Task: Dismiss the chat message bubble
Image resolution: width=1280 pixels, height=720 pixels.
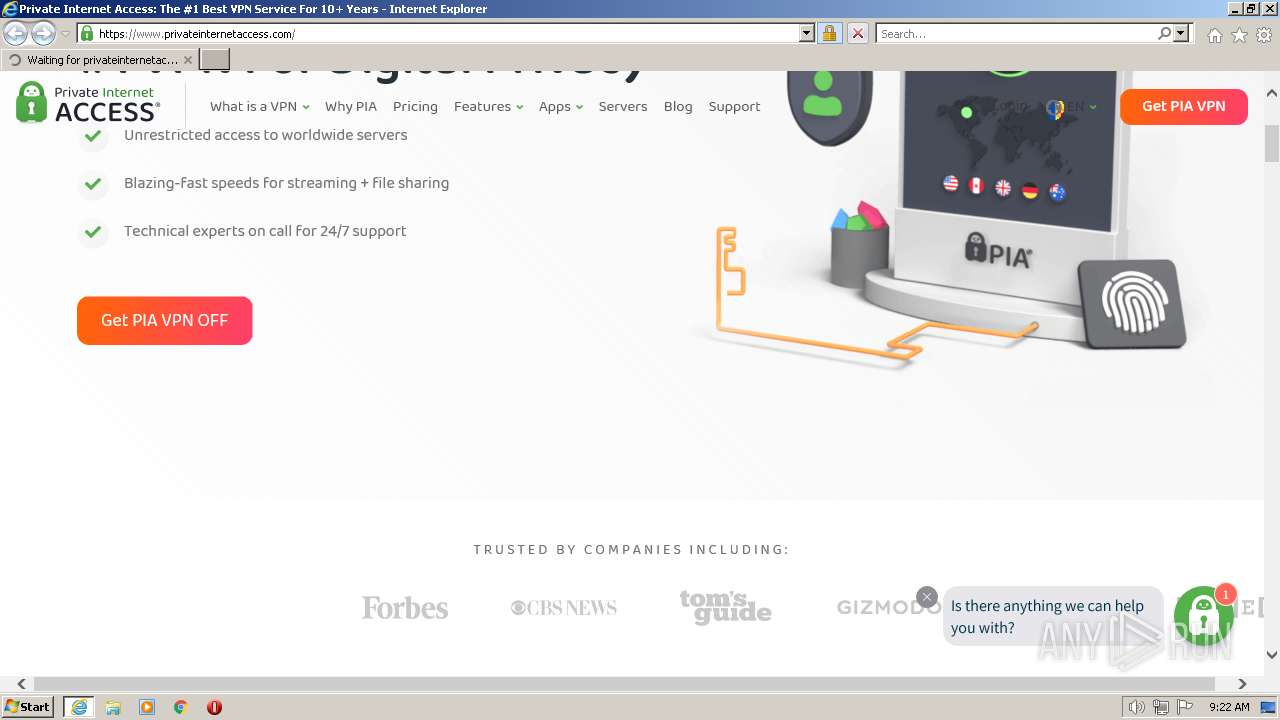Action: coord(927,597)
